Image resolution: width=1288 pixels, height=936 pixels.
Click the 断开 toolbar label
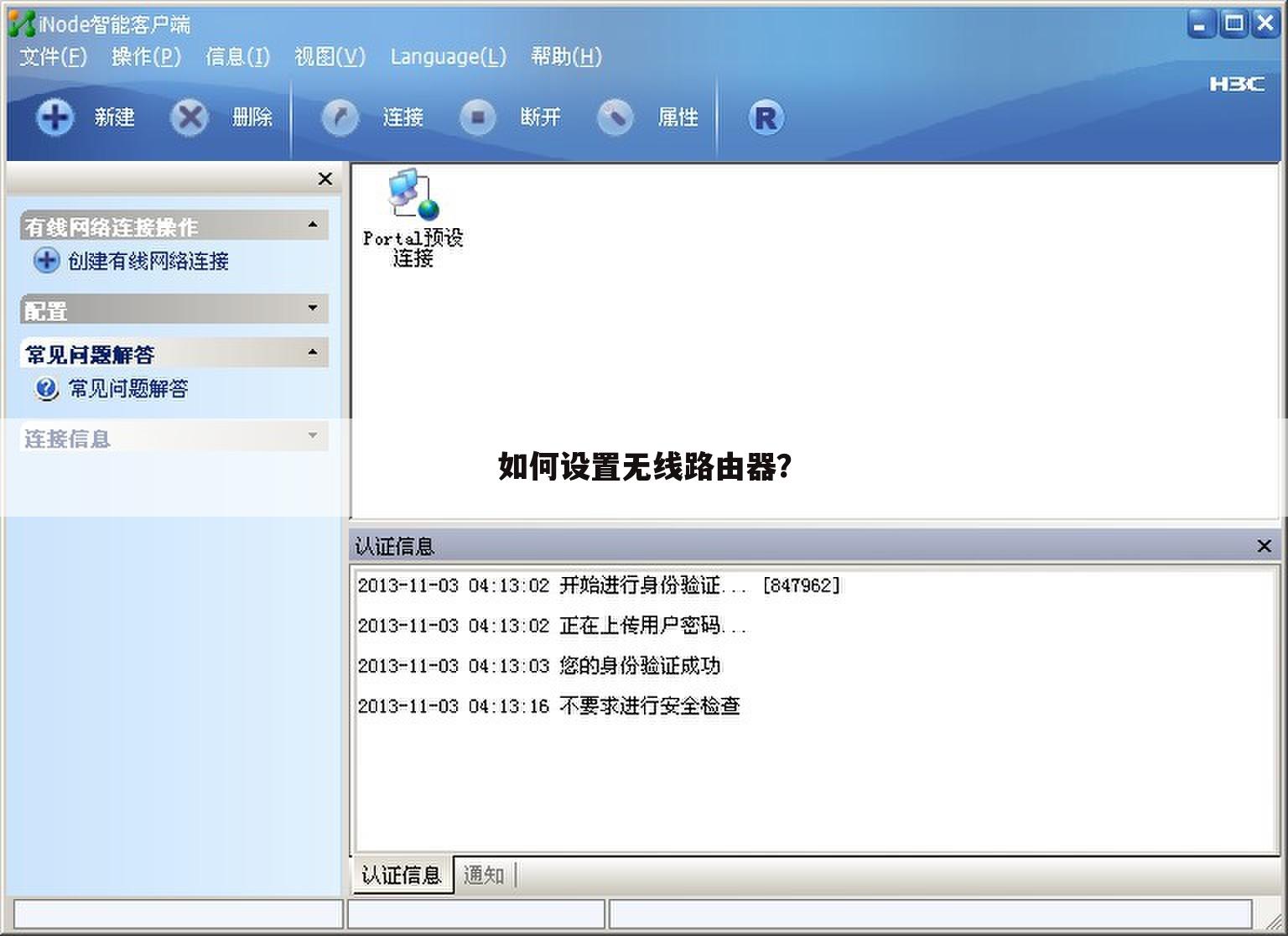[x=540, y=117]
